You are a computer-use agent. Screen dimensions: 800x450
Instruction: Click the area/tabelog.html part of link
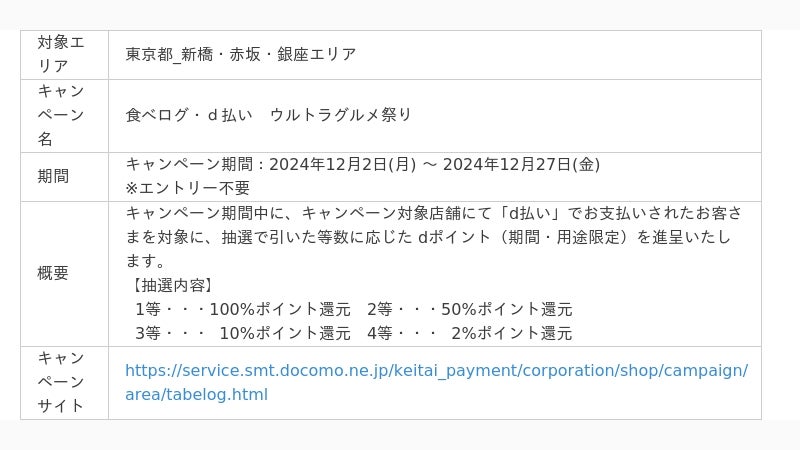coord(196,394)
